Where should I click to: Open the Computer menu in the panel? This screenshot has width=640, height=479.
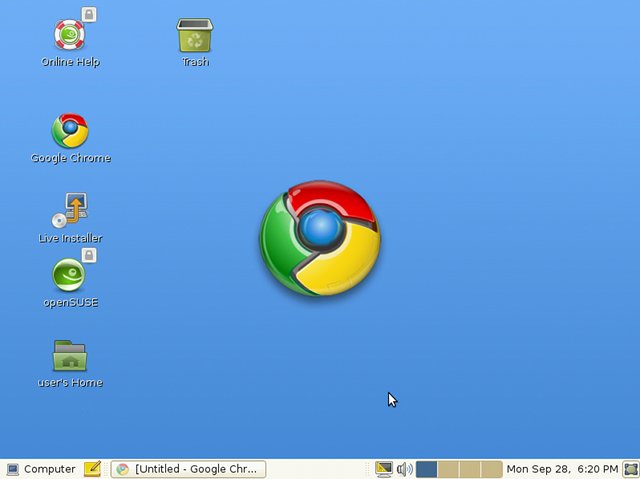(41, 469)
